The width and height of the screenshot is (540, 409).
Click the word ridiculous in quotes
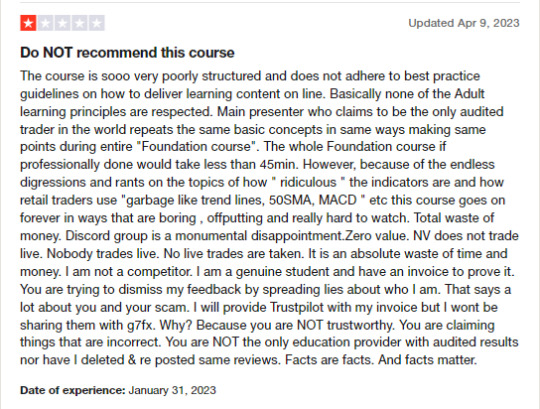308,182
